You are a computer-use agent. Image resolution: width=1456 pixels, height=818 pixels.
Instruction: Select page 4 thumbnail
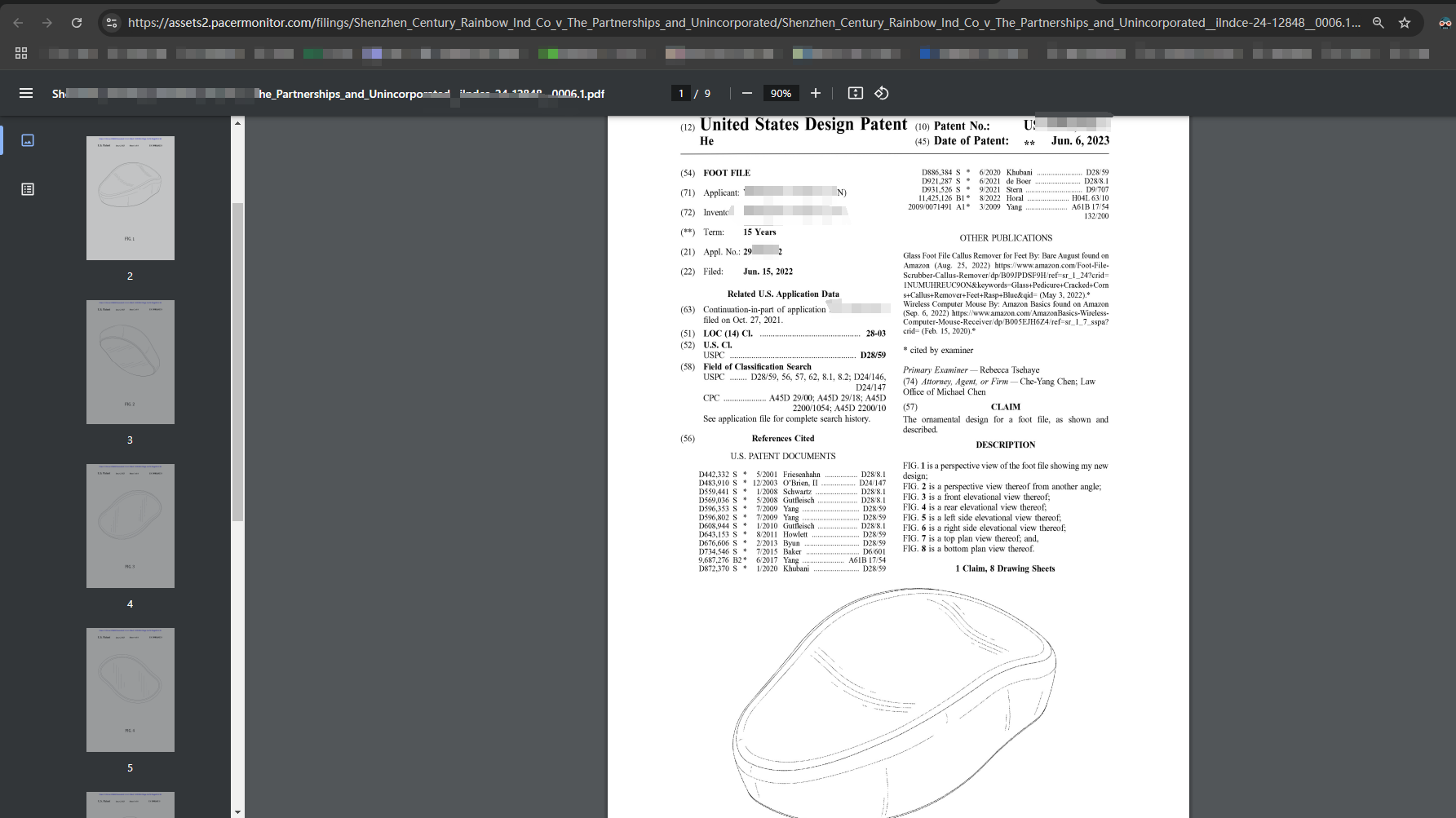[131, 526]
